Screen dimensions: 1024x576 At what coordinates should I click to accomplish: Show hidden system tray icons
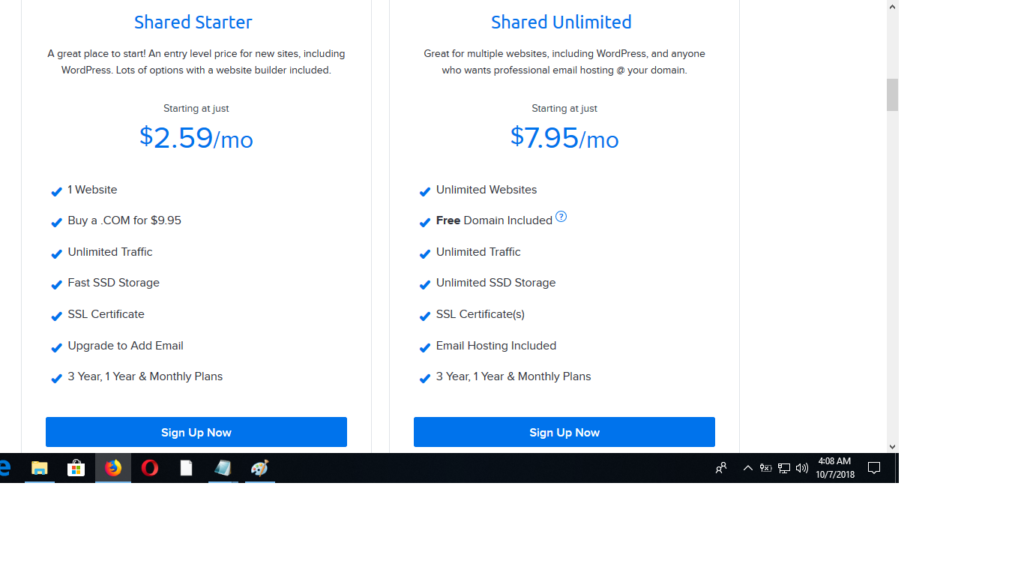tap(748, 468)
